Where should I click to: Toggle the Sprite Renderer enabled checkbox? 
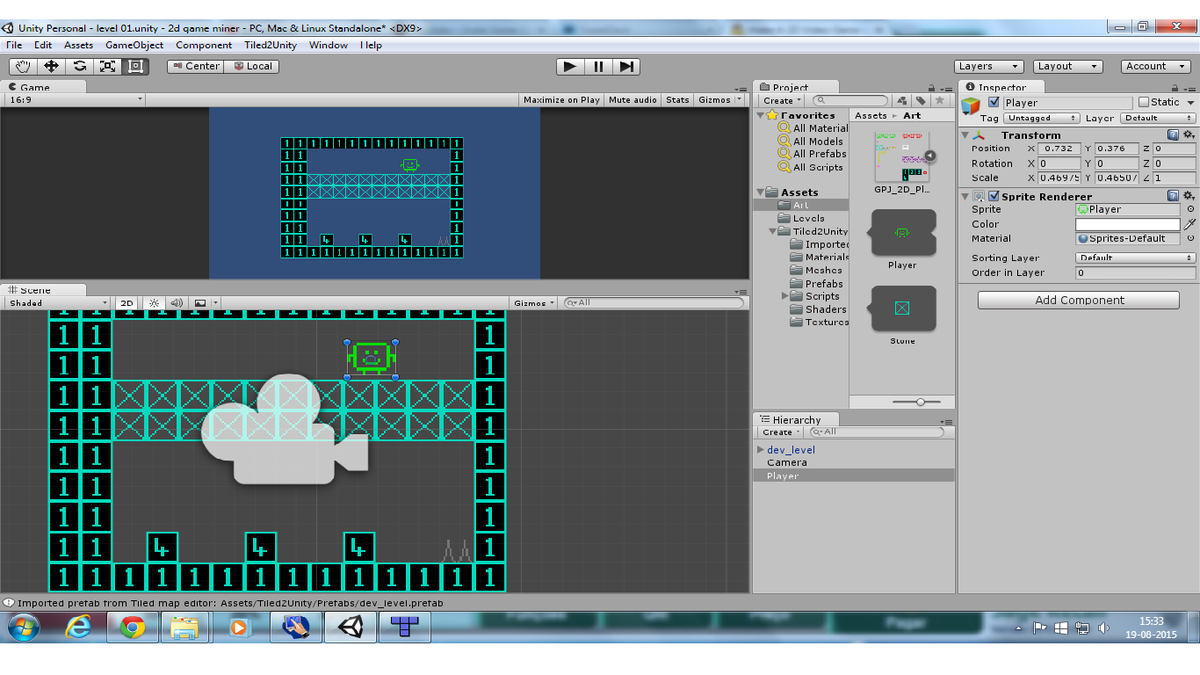(x=994, y=196)
